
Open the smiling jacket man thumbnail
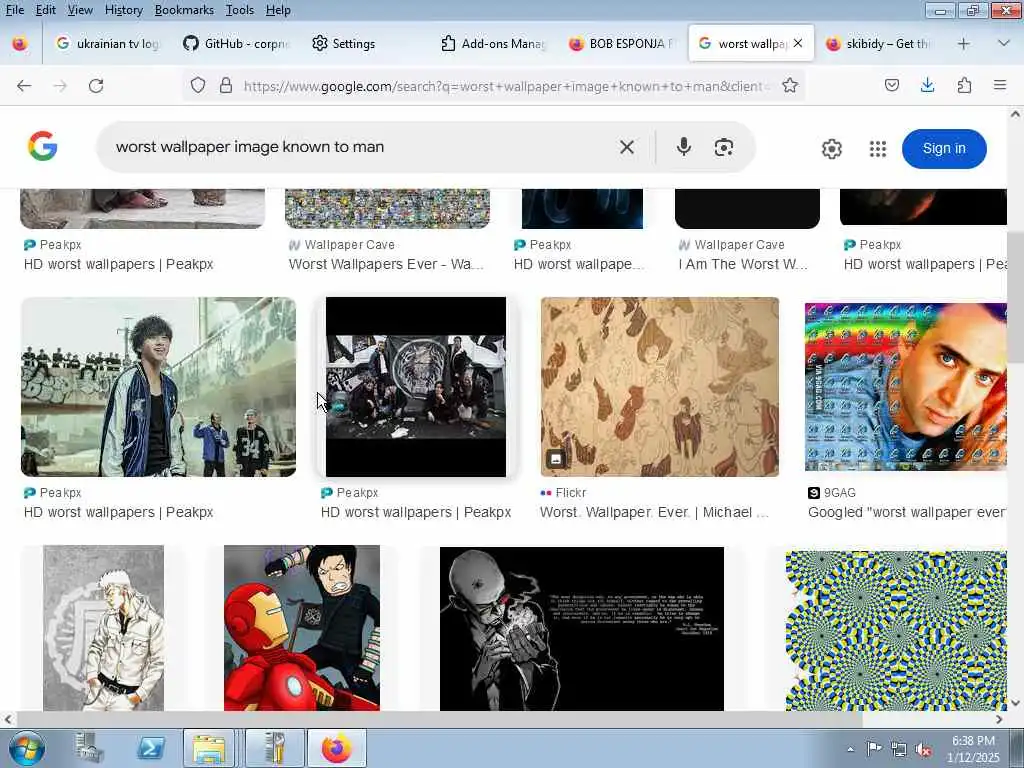point(158,387)
